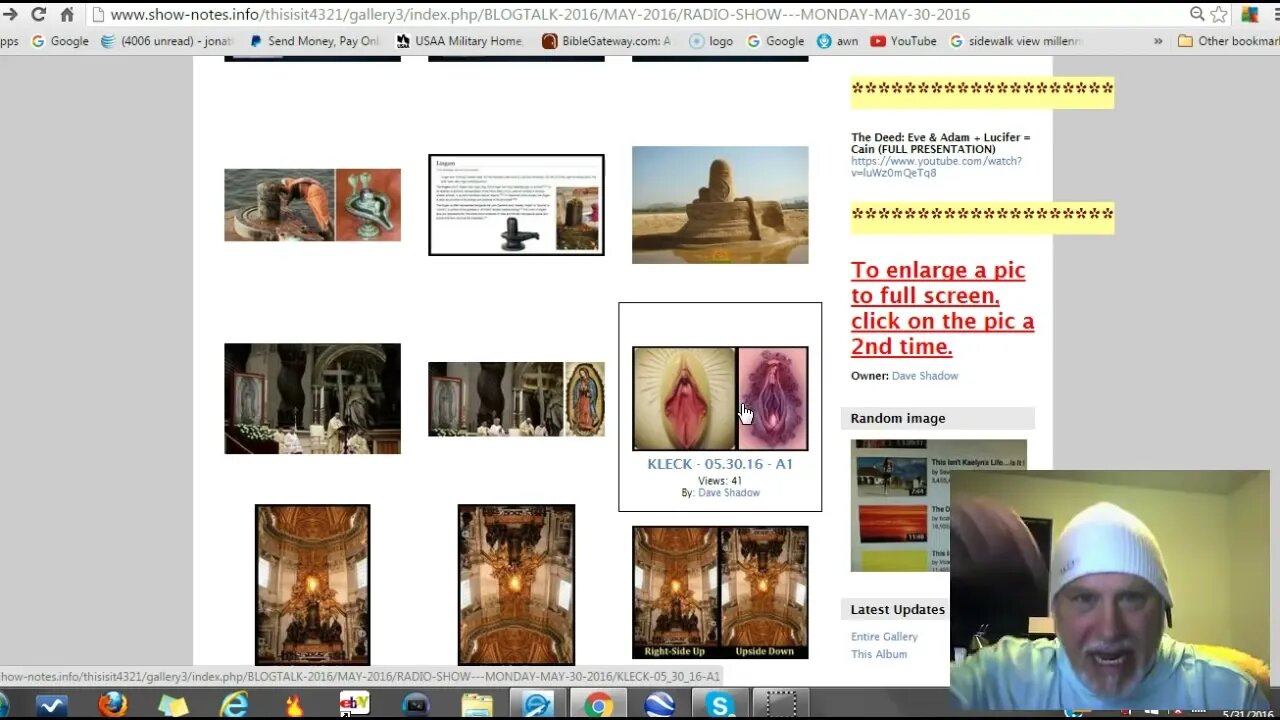This screenshot has height=720, width=1280.
Task: Open the PayPal 'Send Money, Pay Online' bookmark
Action: (314, 41)
